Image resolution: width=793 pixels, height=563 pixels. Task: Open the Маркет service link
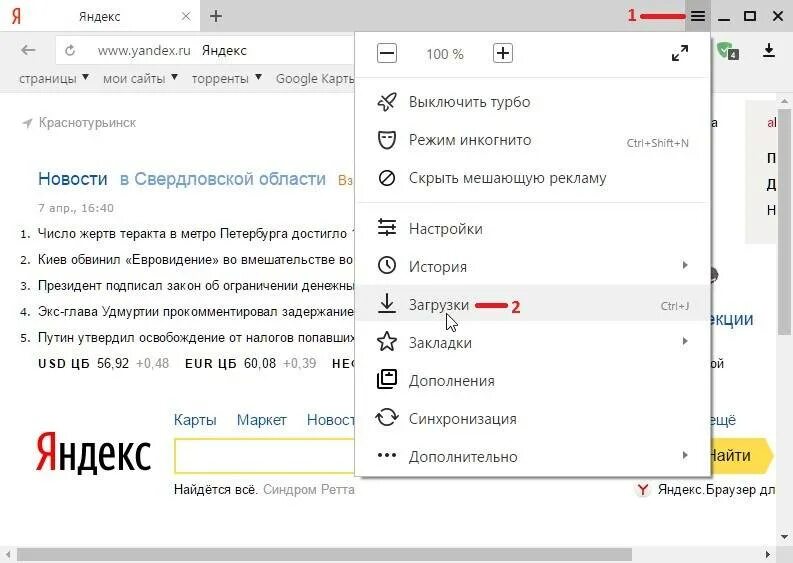click(x=261, y=420)
